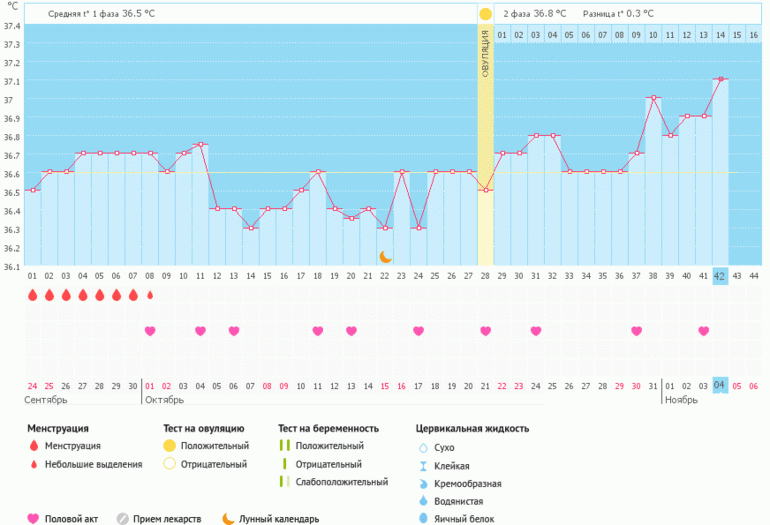Click the yellow Положительный ovulation test legend circle

pos(169,446)
